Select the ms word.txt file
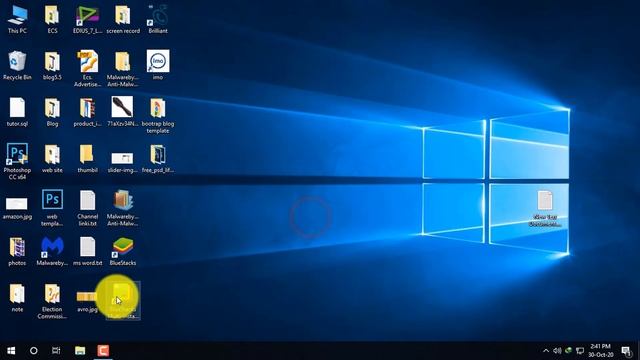Viewport: 640px width, 360px height. [x=87, y=251]
